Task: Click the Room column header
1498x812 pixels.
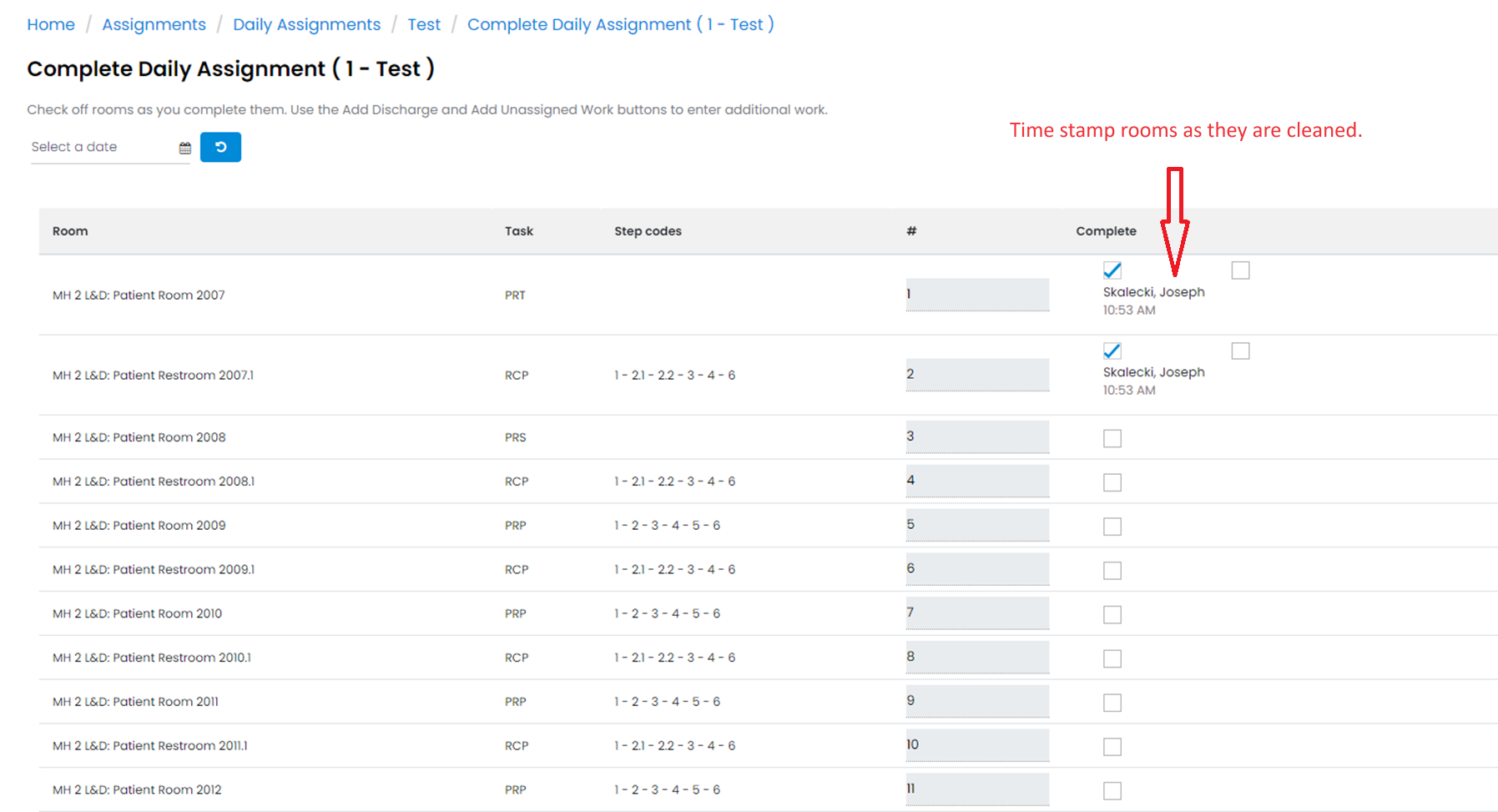Action: [70, 231]
